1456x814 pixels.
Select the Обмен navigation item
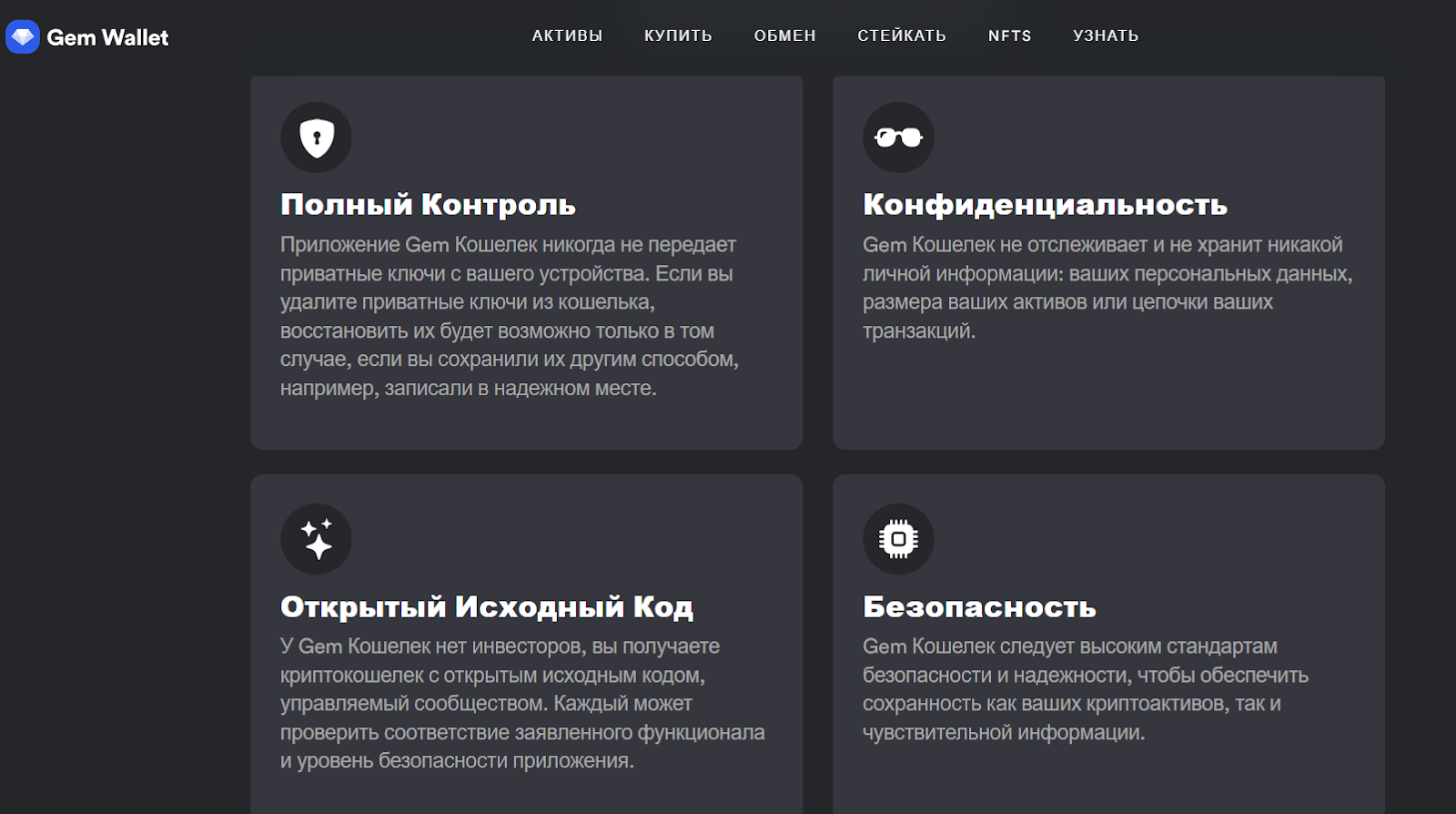coord(785,36)
